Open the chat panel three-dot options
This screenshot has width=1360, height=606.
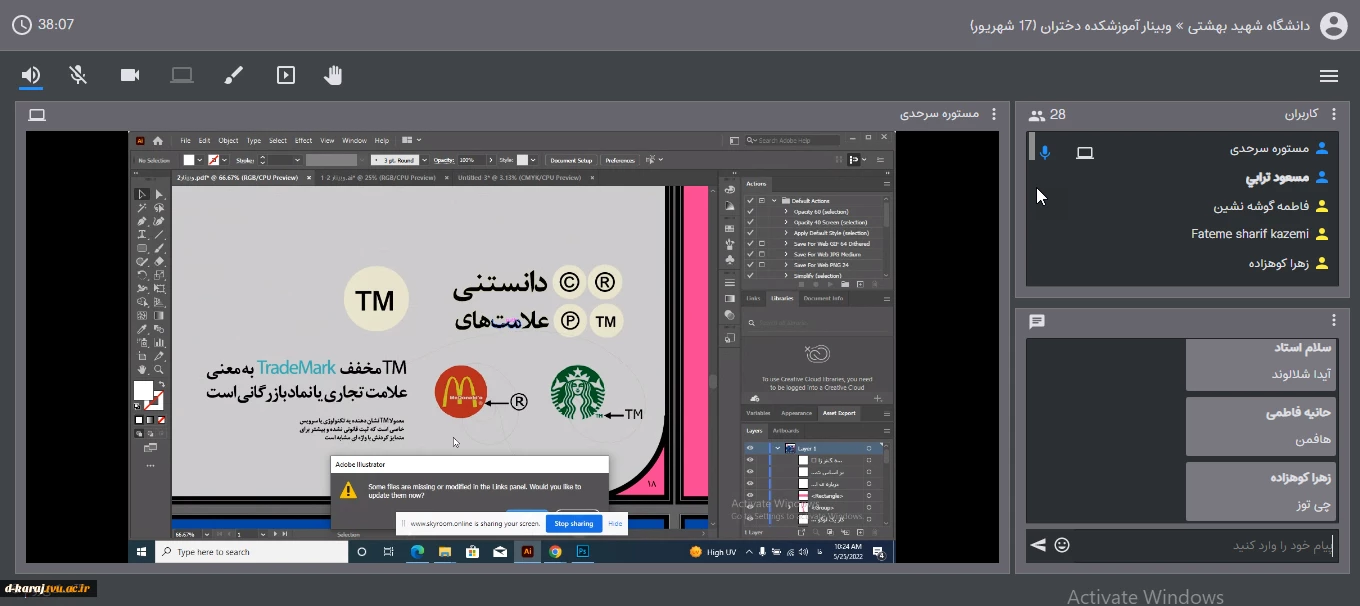point(1334,320)
